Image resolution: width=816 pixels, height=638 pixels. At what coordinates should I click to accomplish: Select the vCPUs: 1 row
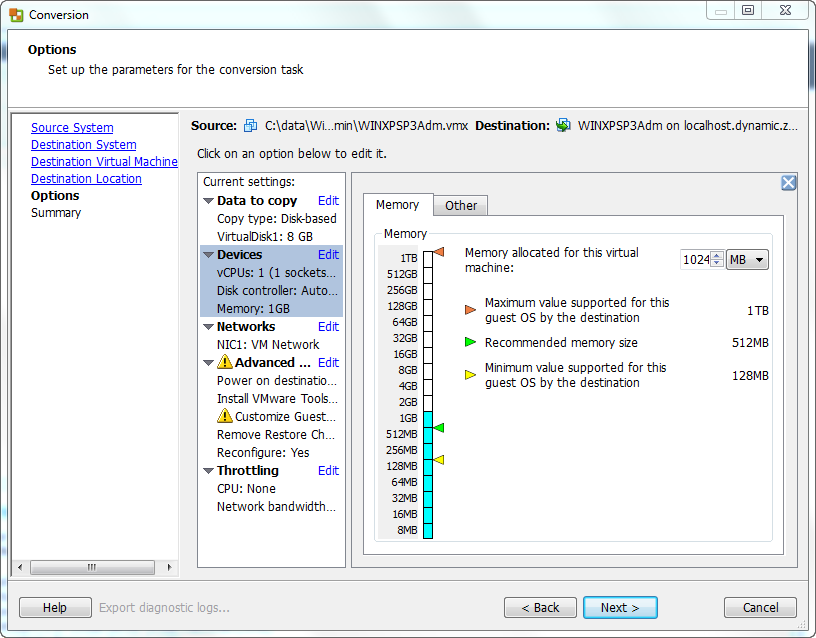click(x=276, y=273)
